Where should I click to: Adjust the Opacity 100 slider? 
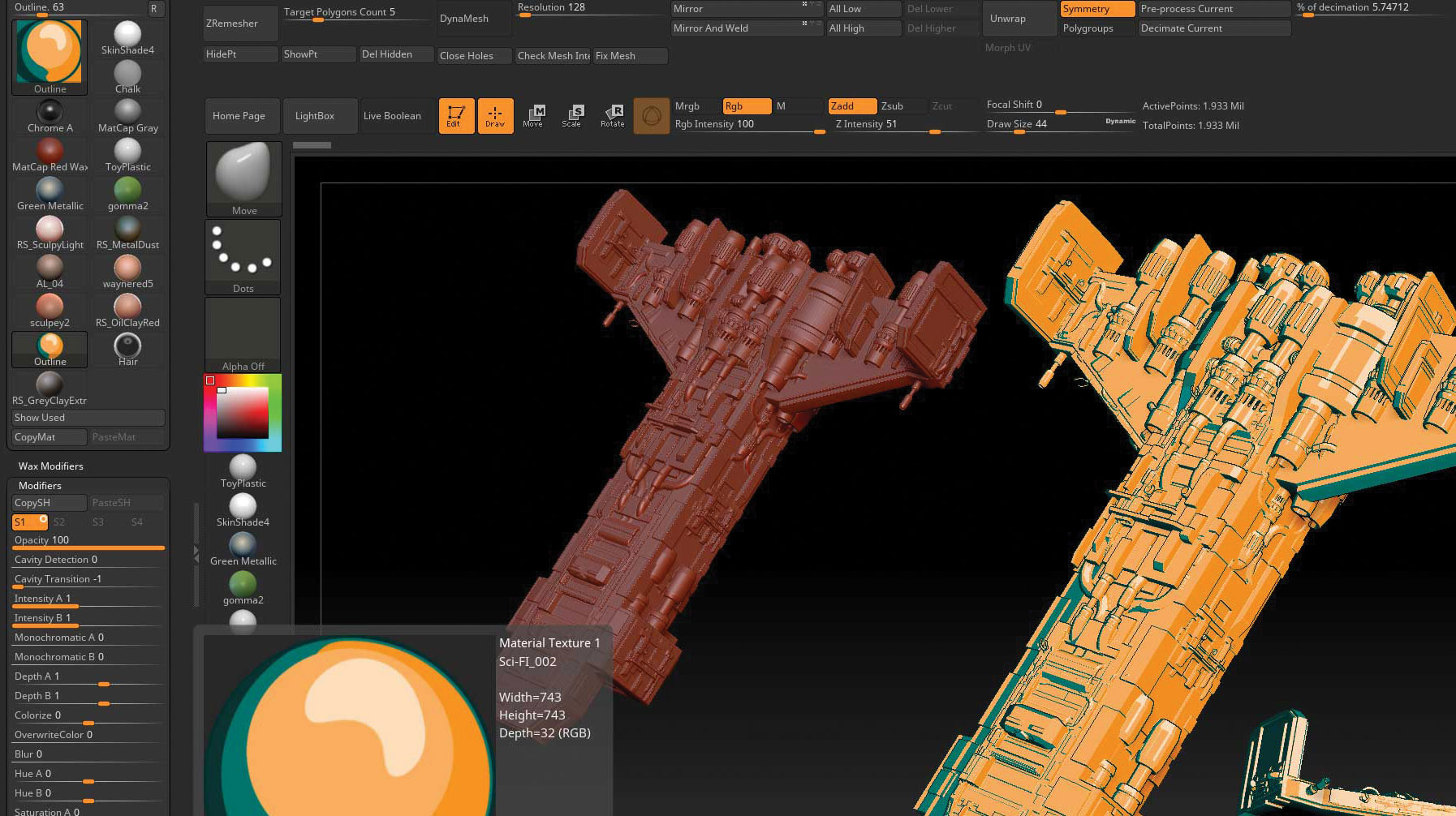(88, 542)
